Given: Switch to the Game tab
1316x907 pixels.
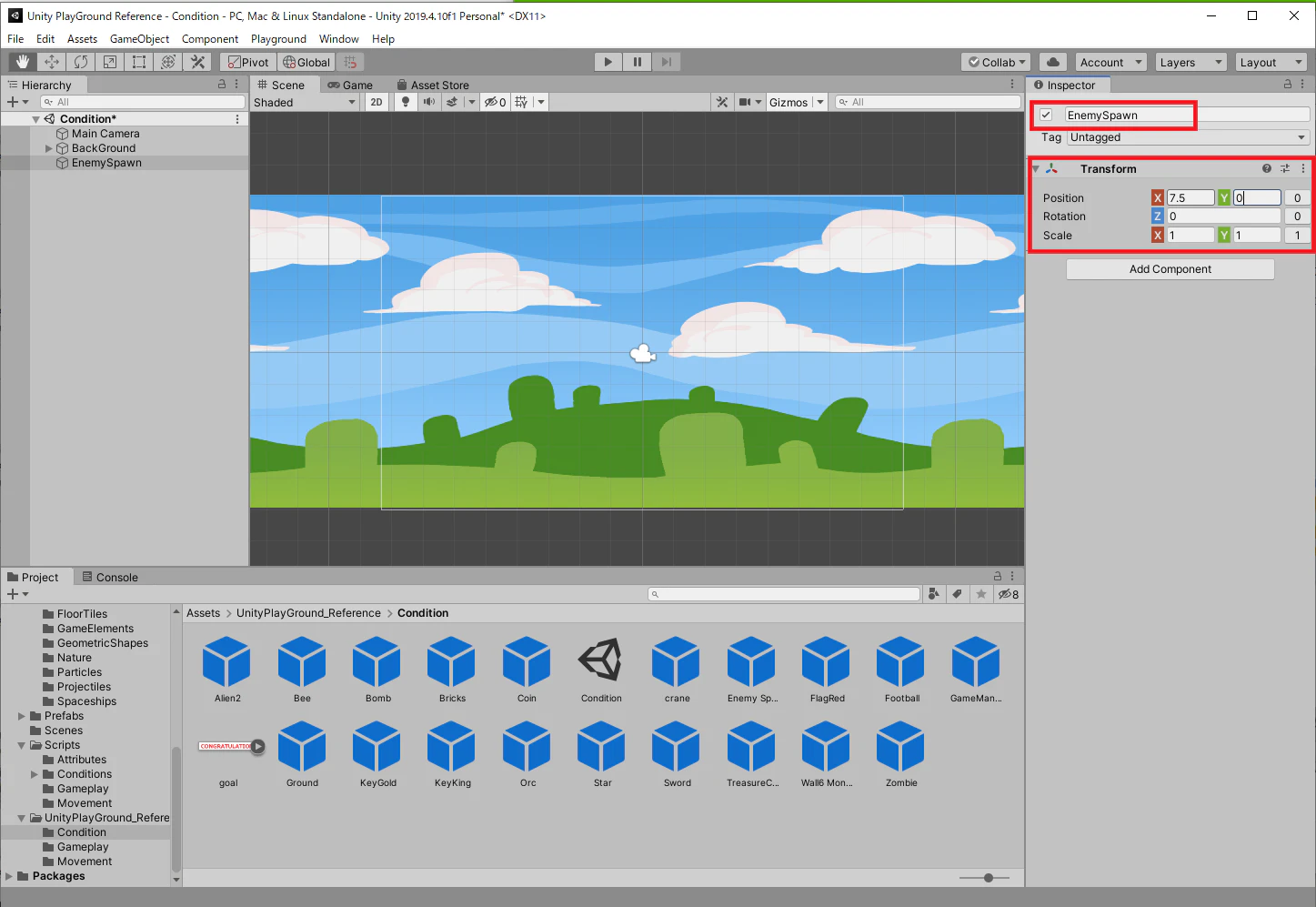Looking at the screenshot, I should pos(350,85).
